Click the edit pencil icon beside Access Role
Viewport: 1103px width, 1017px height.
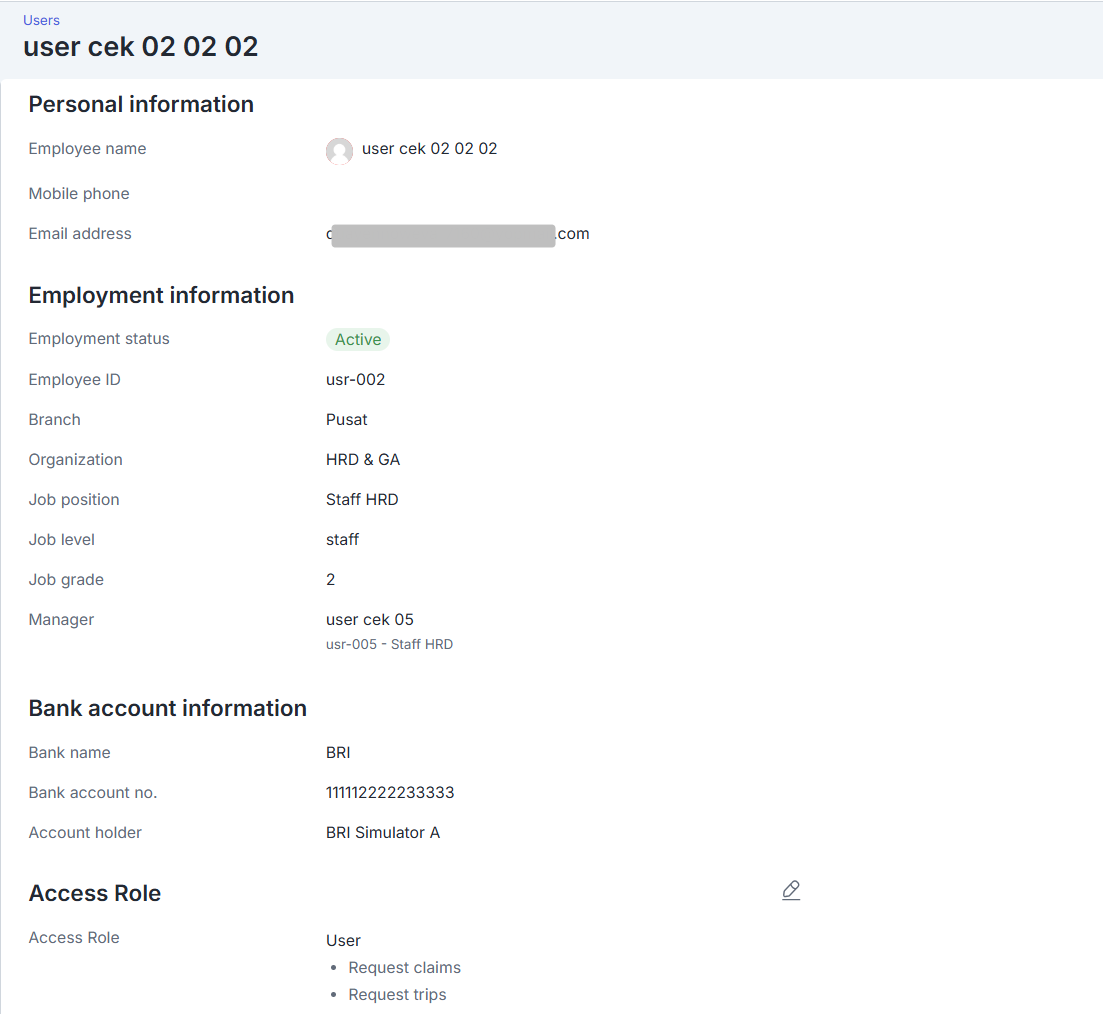(791, 890)
